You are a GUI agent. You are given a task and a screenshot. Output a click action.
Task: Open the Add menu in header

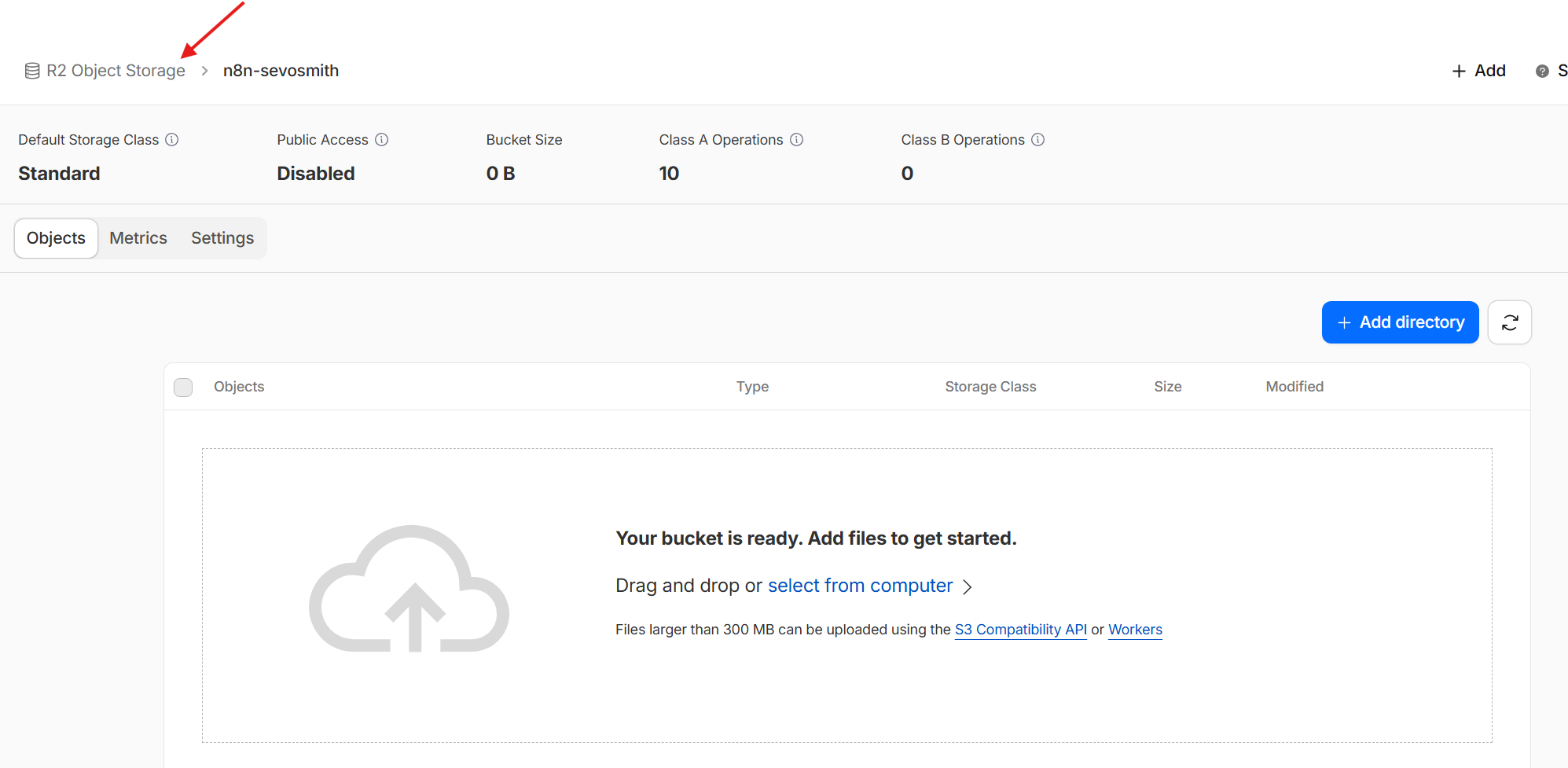[1478, 71]
